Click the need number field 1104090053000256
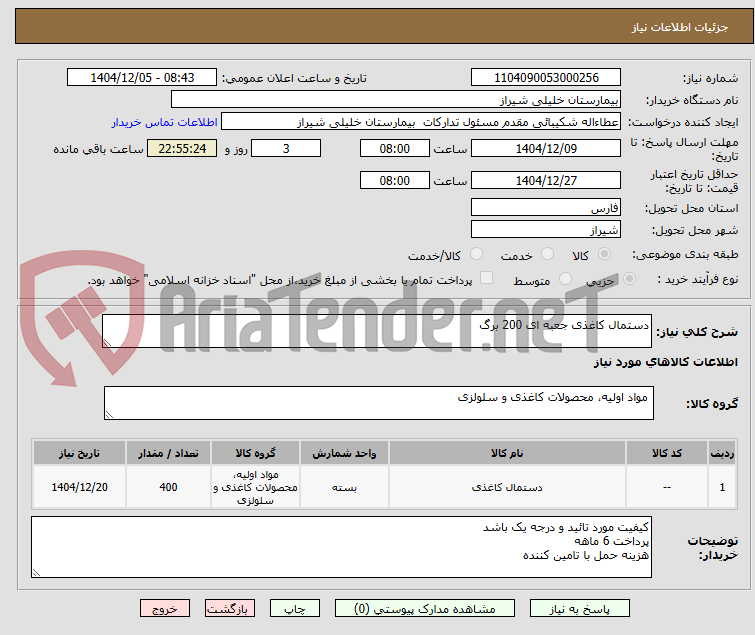 point(546,78)
